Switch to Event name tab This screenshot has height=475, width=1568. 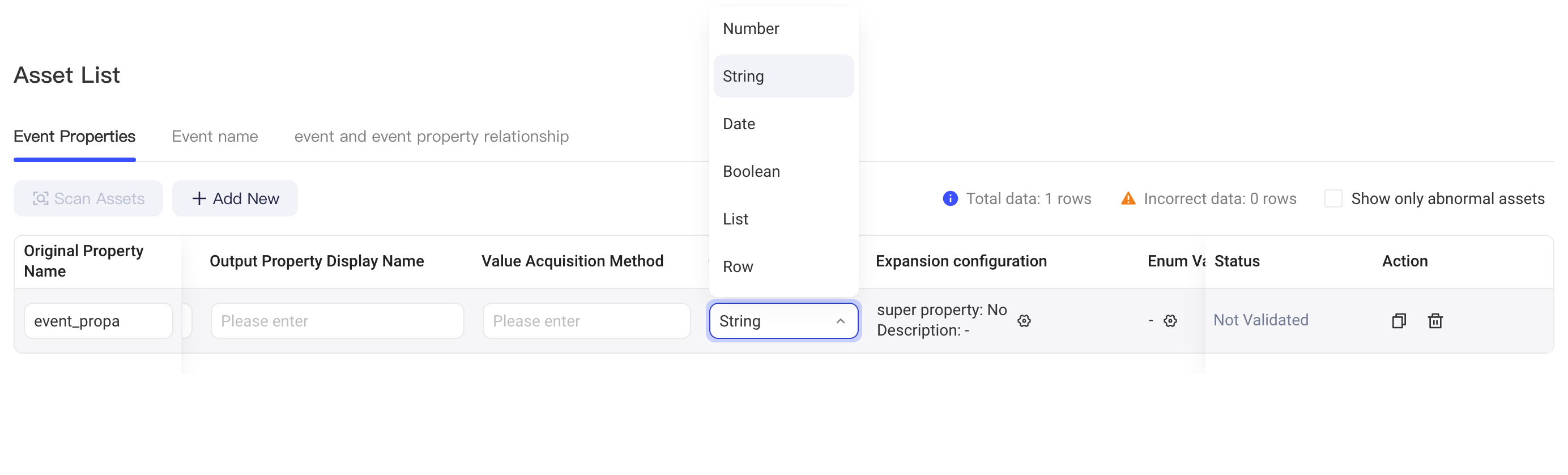pos(215,137)
